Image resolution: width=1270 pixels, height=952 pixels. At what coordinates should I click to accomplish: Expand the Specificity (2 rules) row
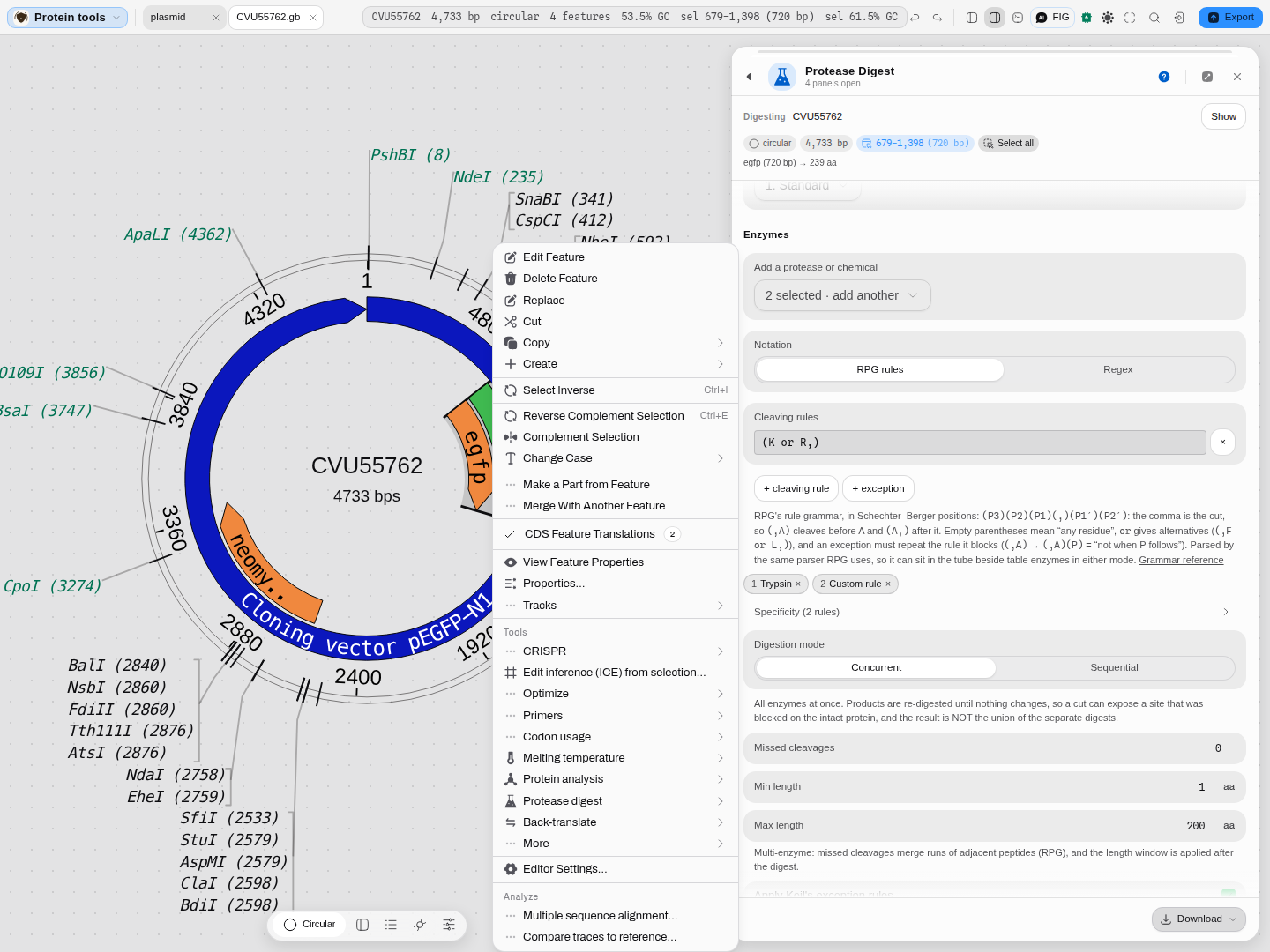click(994, 612)
